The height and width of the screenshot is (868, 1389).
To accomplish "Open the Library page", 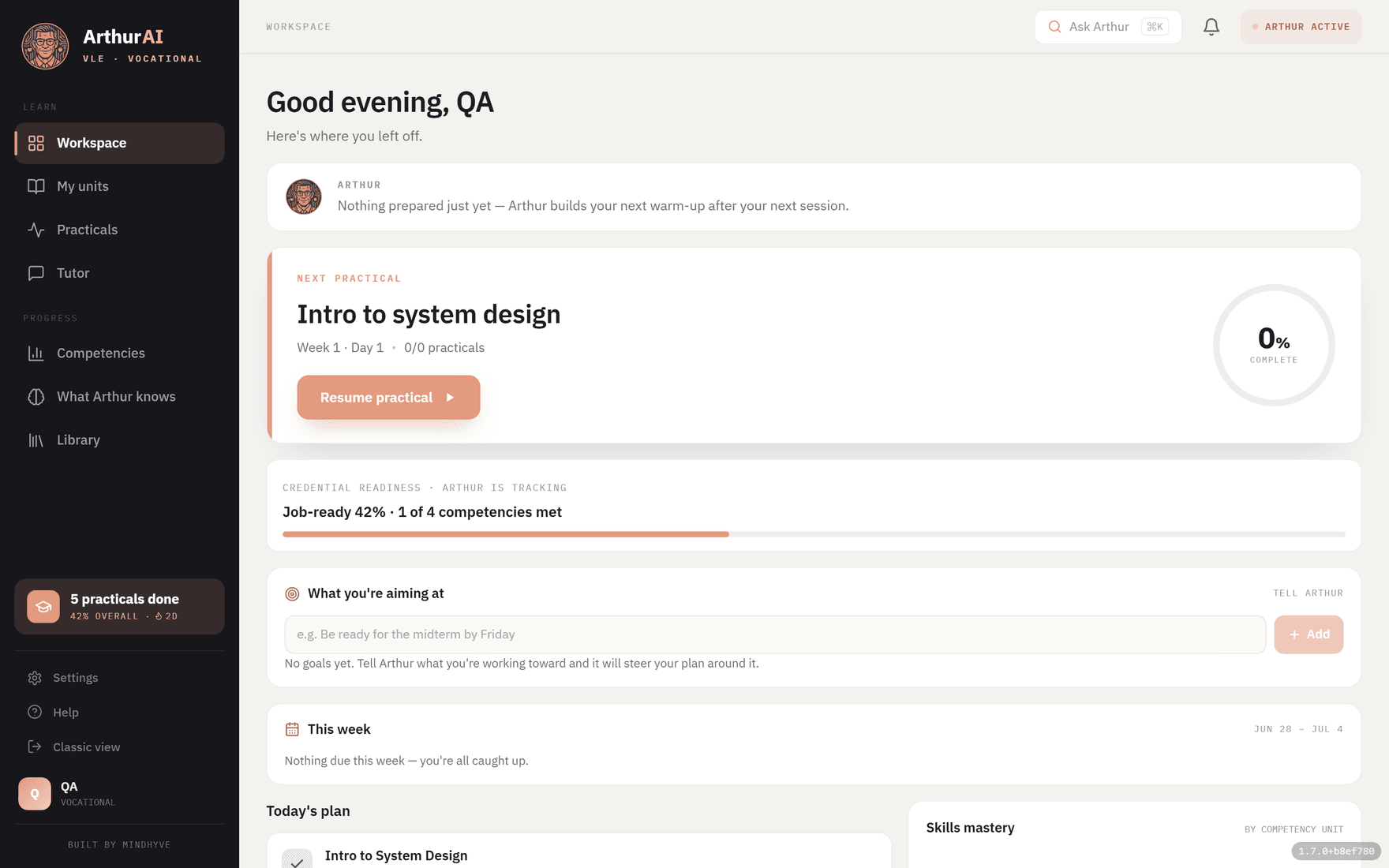I will click(x=119, y=440).
